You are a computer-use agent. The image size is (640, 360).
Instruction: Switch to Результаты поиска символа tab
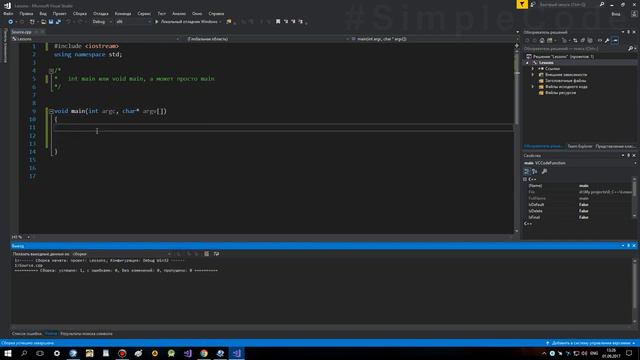click(86, 334)
